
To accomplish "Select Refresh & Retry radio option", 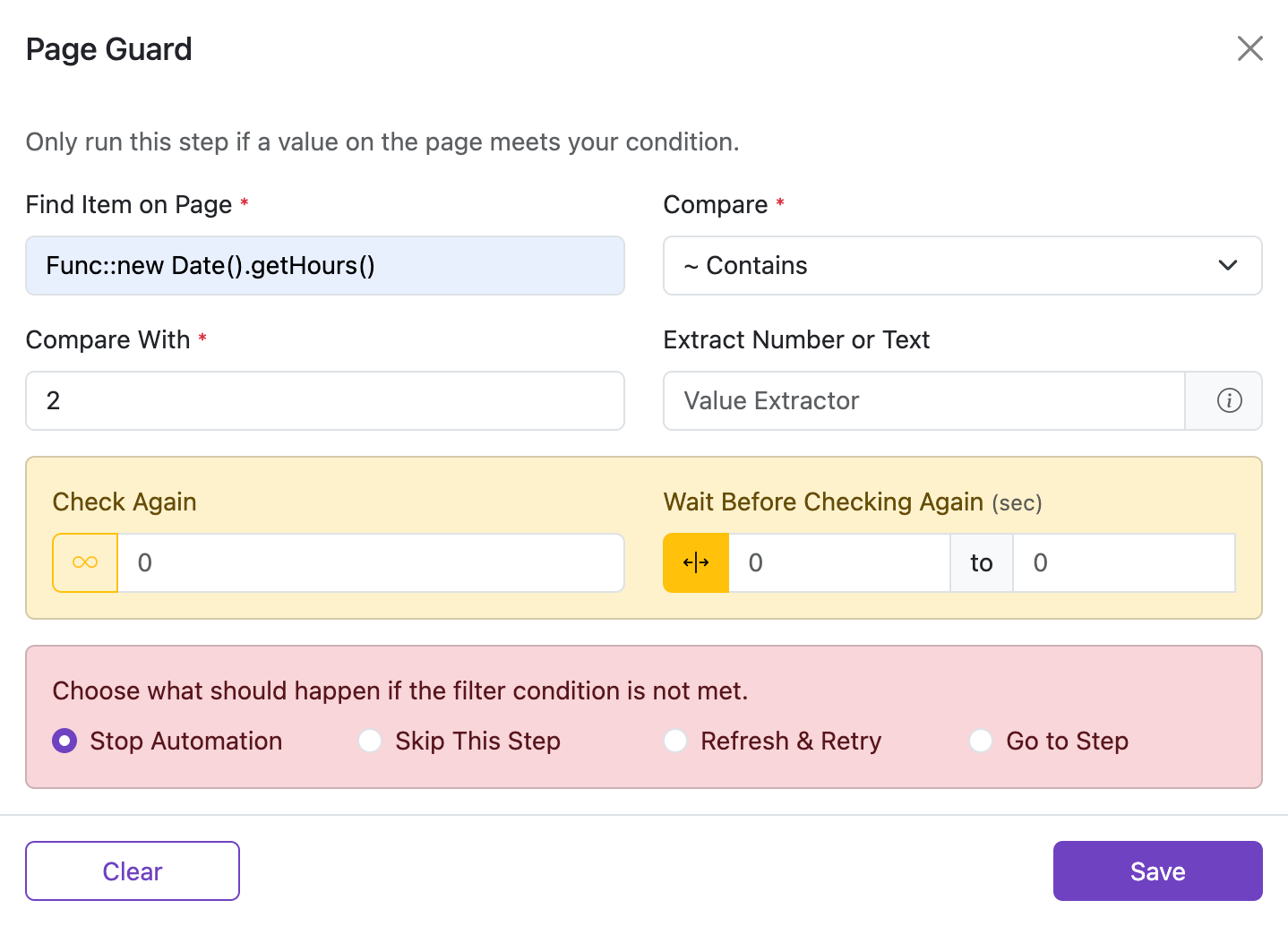I will (x=675, y=741).
